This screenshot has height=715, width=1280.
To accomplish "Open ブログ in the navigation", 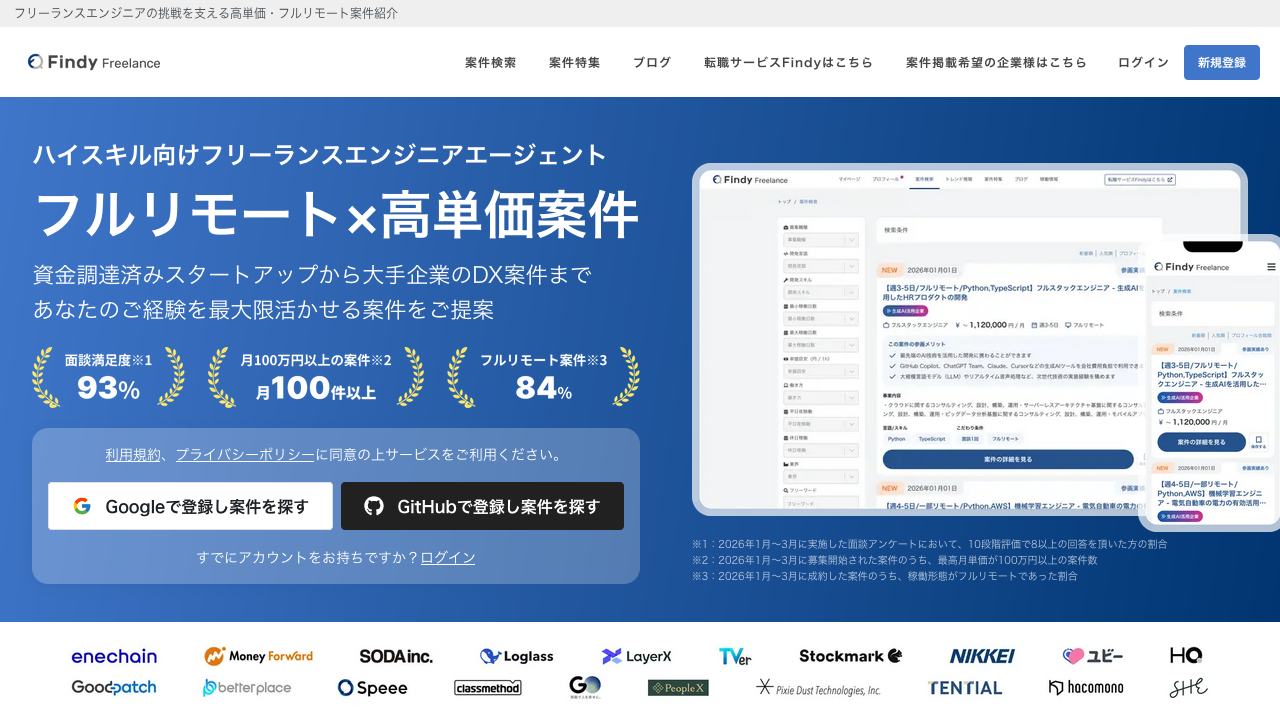I will [652, 62].
